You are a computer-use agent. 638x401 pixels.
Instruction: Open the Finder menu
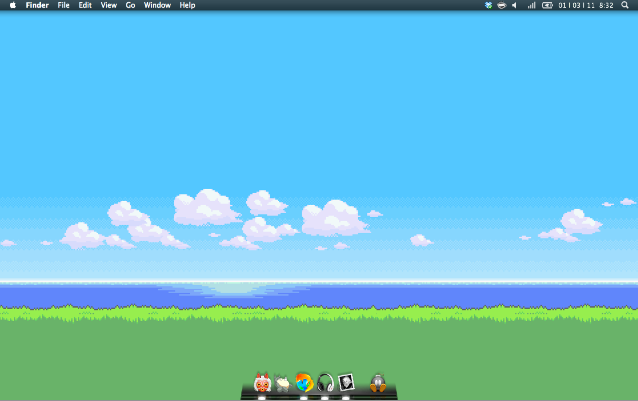pos(37,5)
